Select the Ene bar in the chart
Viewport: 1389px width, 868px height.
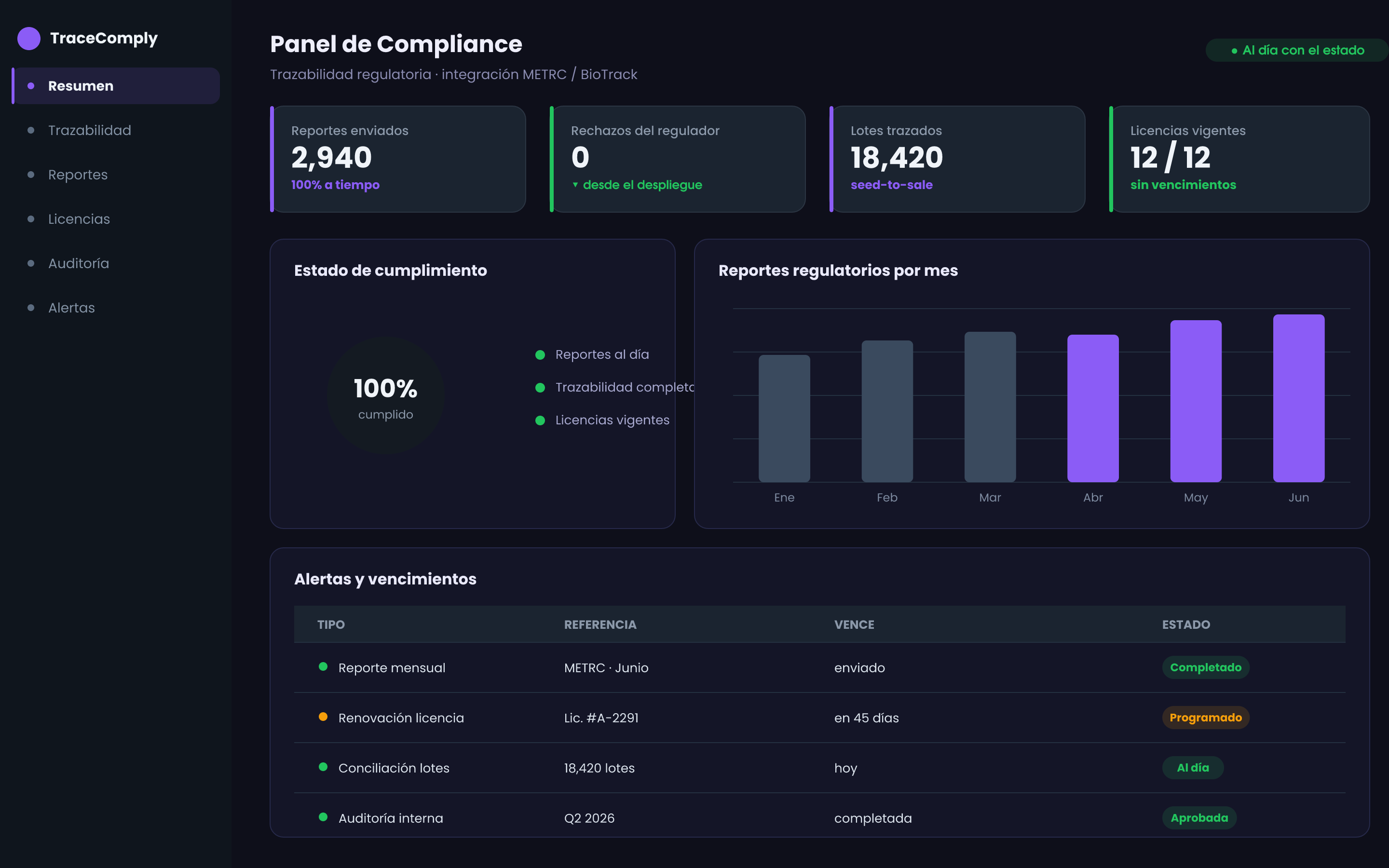(x=784, y=419)
